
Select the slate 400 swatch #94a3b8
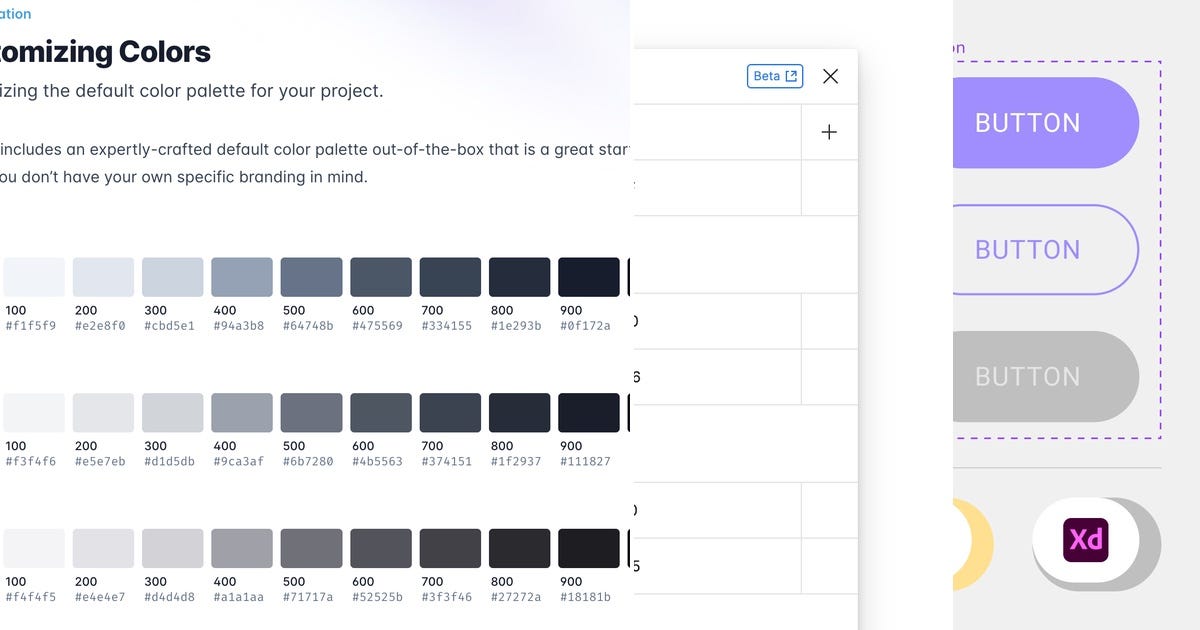point(242,276)
